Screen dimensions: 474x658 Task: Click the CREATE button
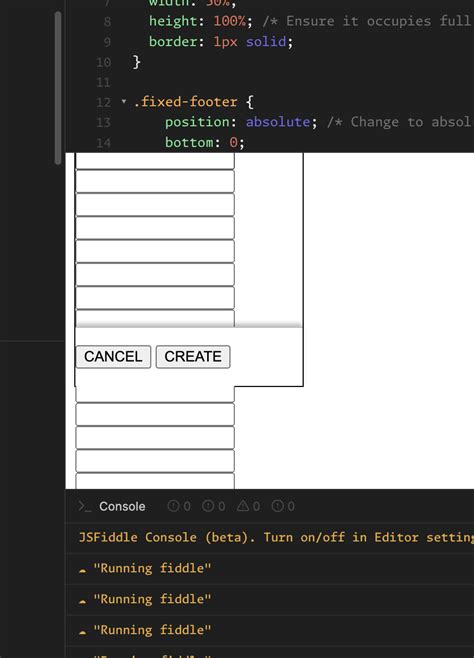(x=193, y=357)
